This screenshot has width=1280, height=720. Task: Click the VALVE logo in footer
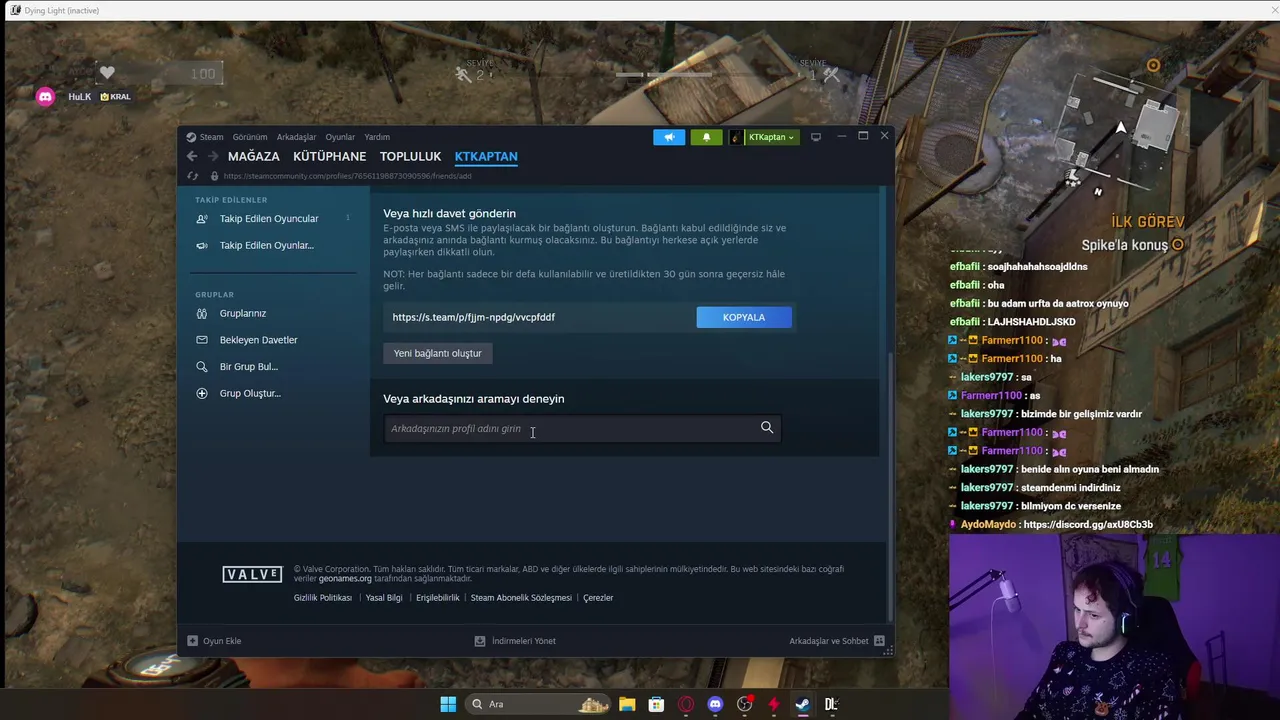(252, 574)
